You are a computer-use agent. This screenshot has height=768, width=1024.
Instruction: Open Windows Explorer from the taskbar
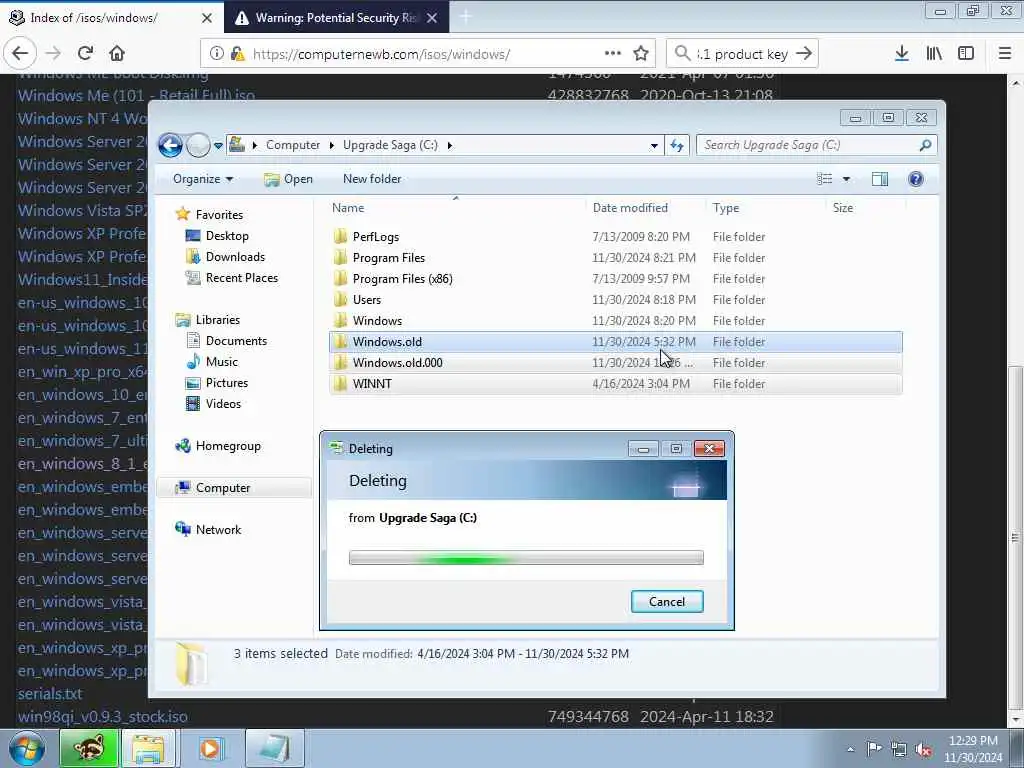pyautogui.click(x=149, y=748)
